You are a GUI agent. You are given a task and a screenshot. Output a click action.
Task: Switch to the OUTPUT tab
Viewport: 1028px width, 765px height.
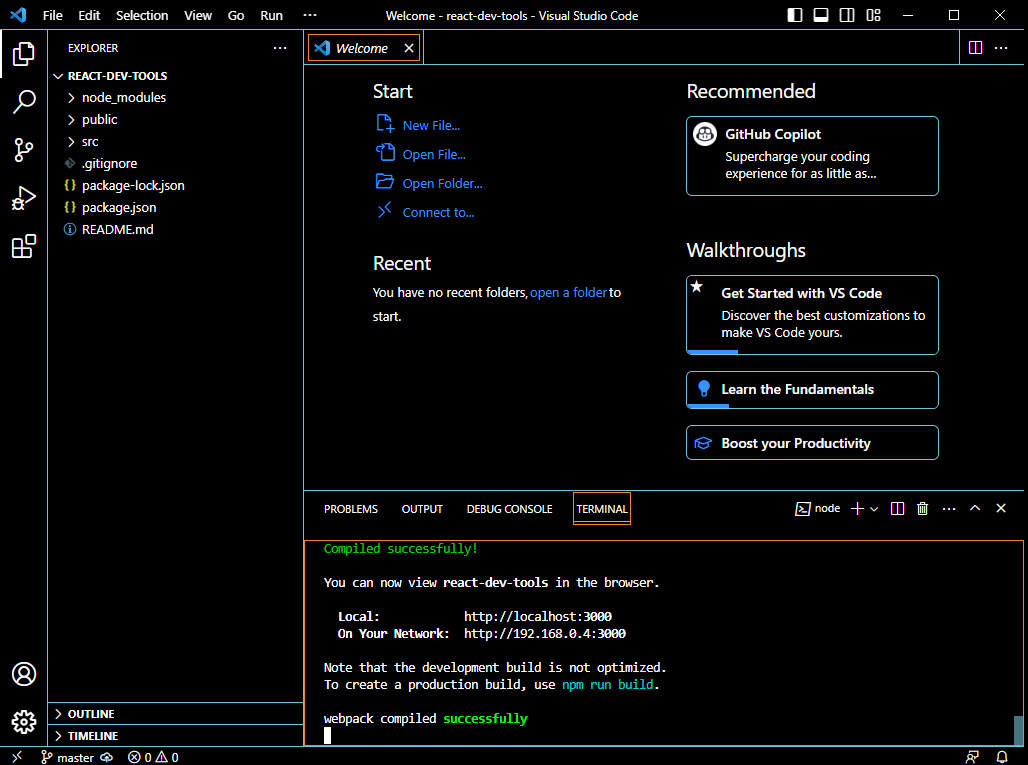point(422,509)
